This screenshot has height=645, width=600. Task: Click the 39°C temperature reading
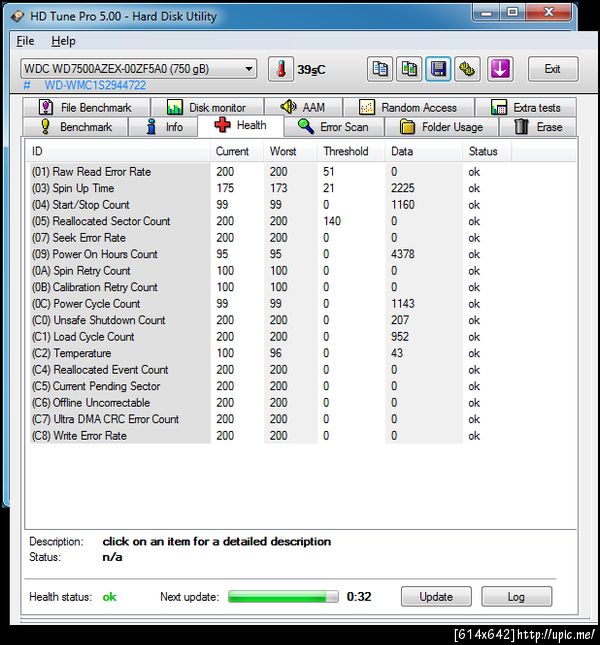click(311, 70)
